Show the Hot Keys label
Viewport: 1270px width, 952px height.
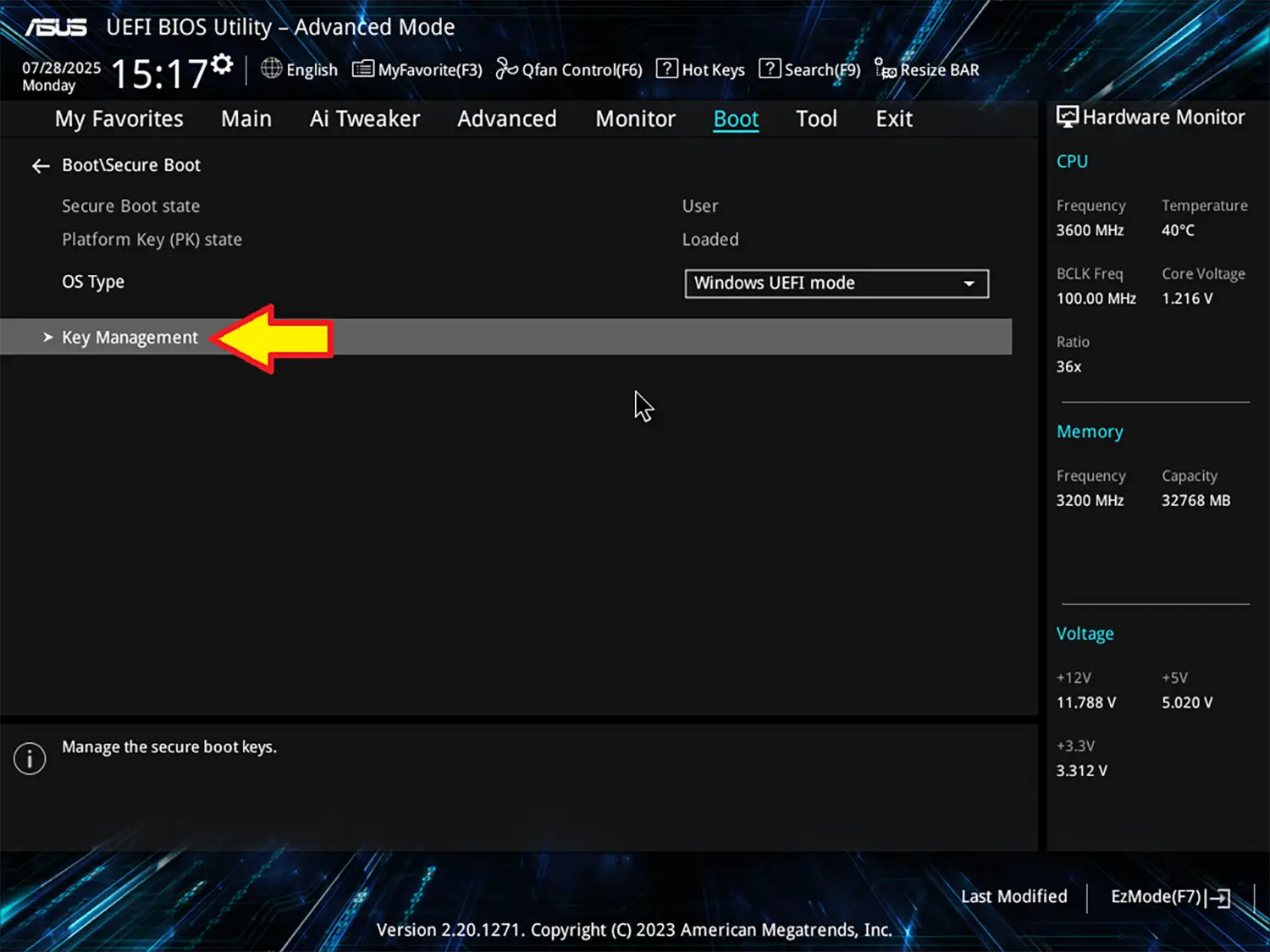[713, 70]
